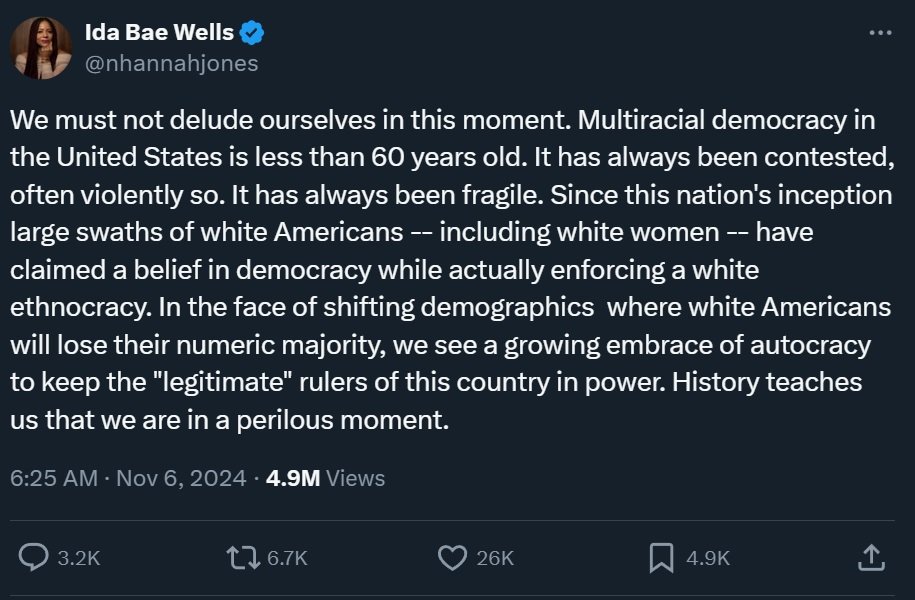
Task: Open the share upload arrow icon
Action: coord(870,557)
